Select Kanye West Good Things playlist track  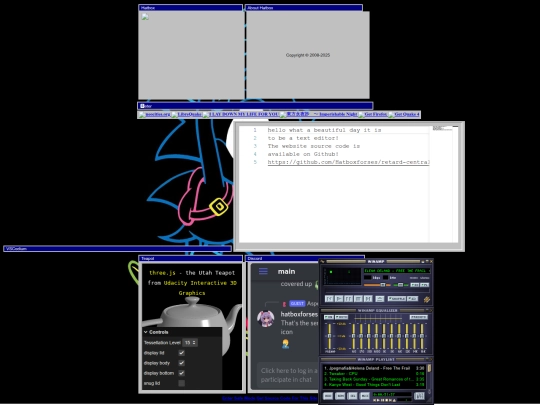pyautogui.click(x=374, y=385)
